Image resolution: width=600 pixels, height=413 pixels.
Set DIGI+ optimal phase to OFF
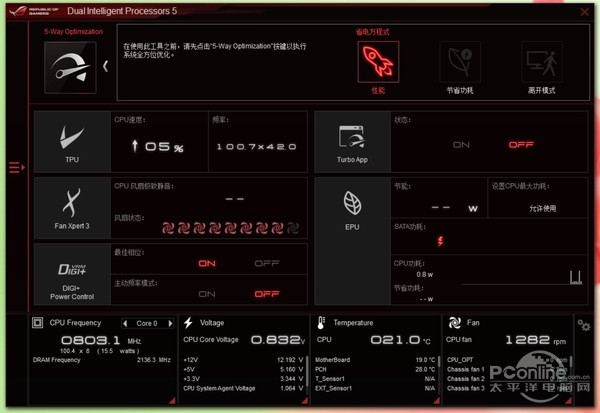[x=267, y=263]
